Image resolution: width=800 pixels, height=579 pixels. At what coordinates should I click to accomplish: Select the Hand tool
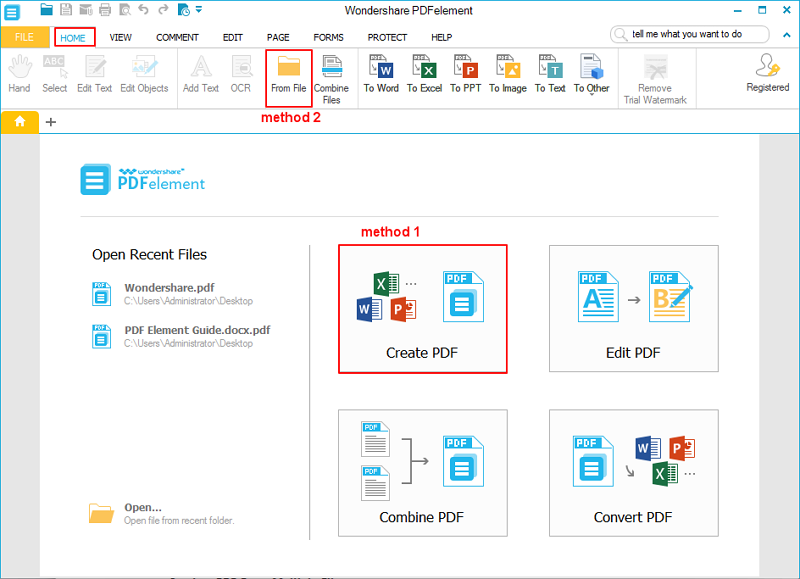[19, 74]
